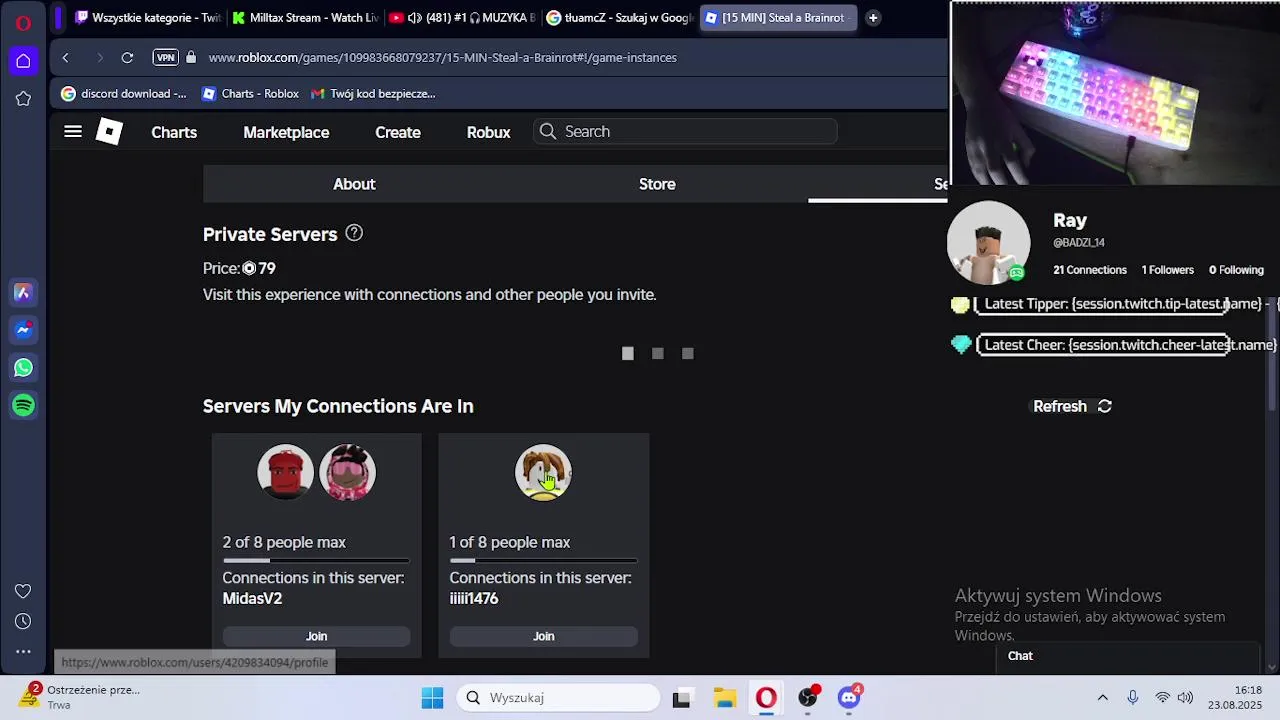Switch to the Wszystkie kategorie Twitch tab
The image size is (1280, 720).
click(x=148, y=17)
